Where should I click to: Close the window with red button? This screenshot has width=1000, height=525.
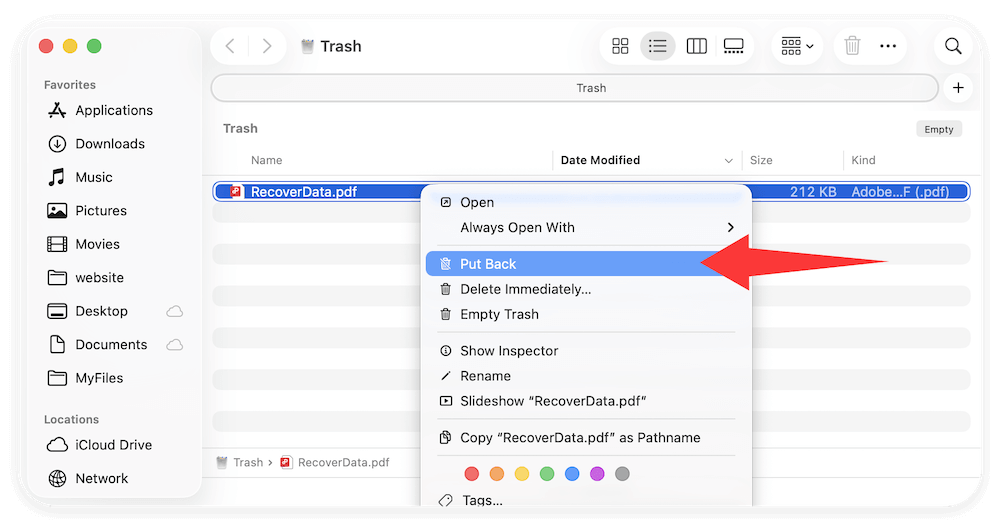tap(46, 46)
